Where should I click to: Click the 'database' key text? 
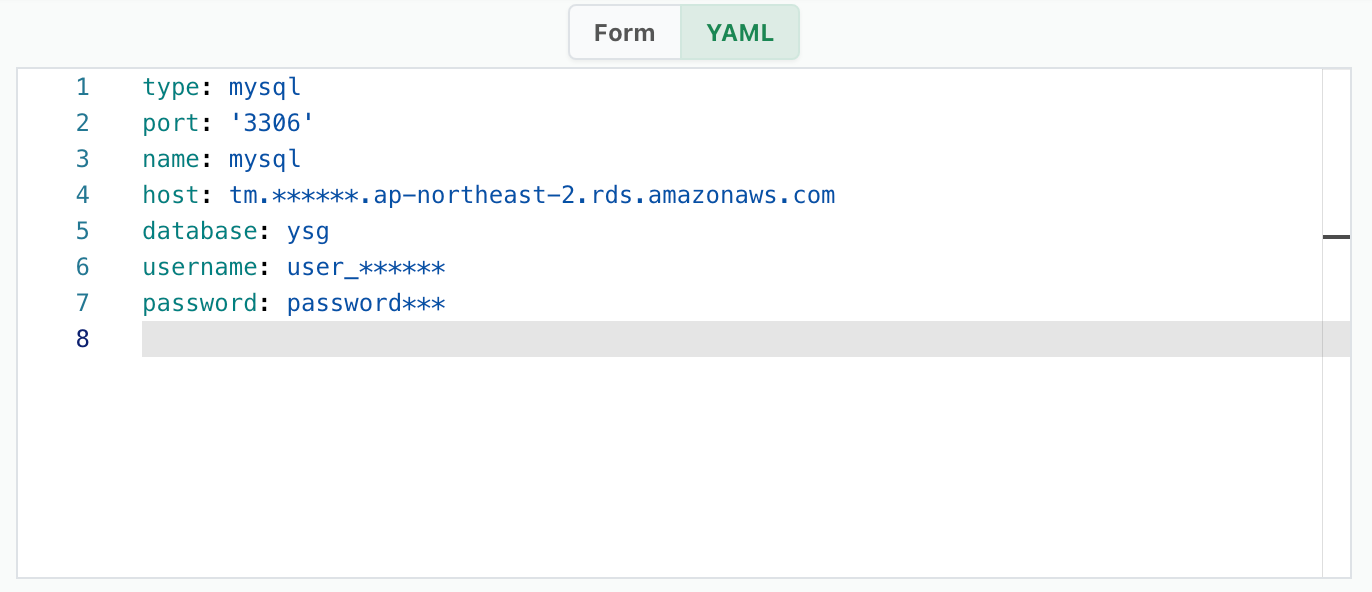(x=200, y=231)
